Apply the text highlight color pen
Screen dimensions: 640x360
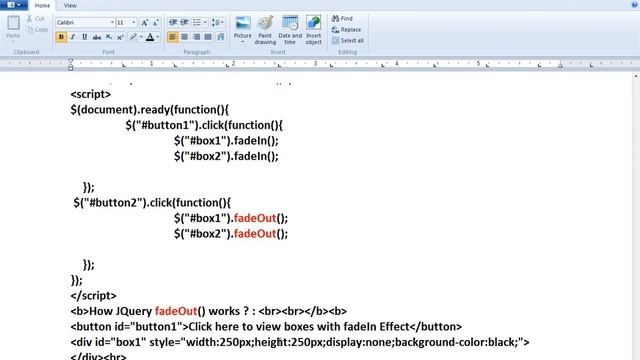(x=133, y=37)
